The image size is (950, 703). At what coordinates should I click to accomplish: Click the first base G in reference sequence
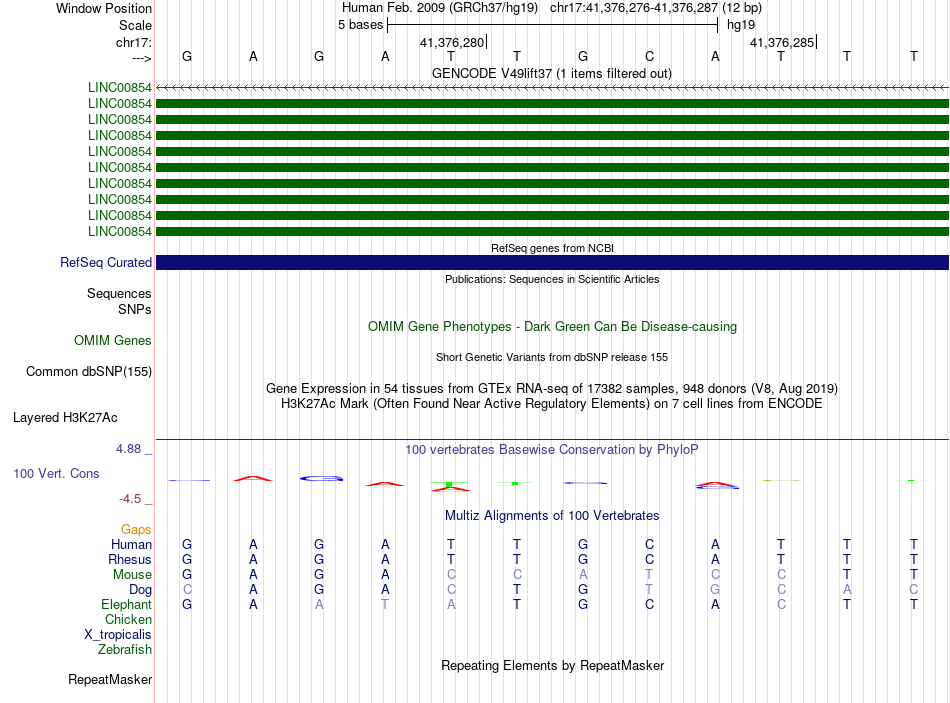point(187,56)
